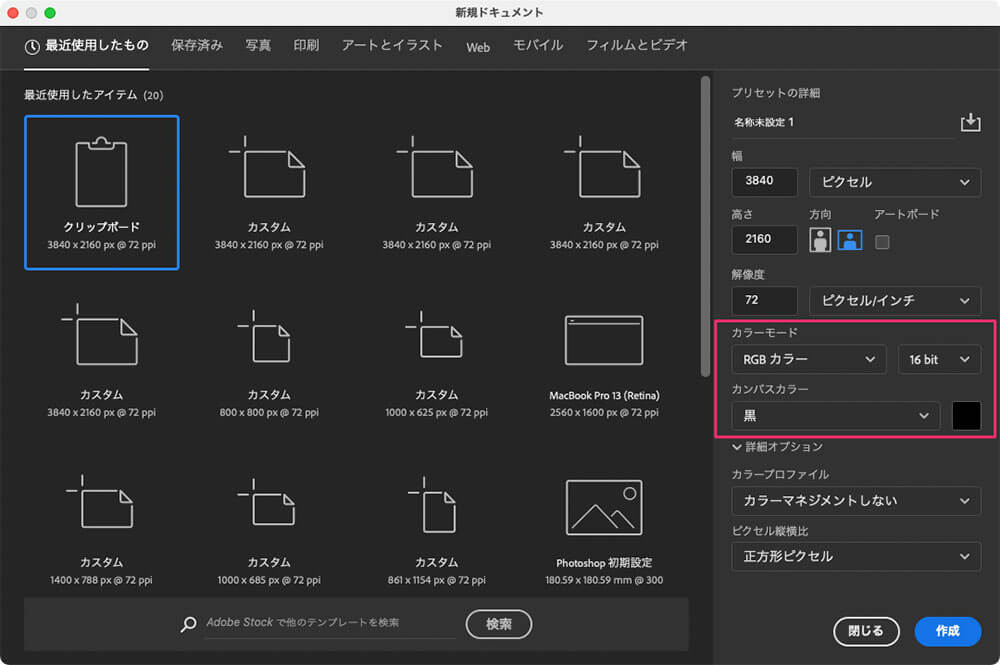Switch to the 印刷 tab
This screenshot has height=665, width=1000.
[x=306, y=45]
